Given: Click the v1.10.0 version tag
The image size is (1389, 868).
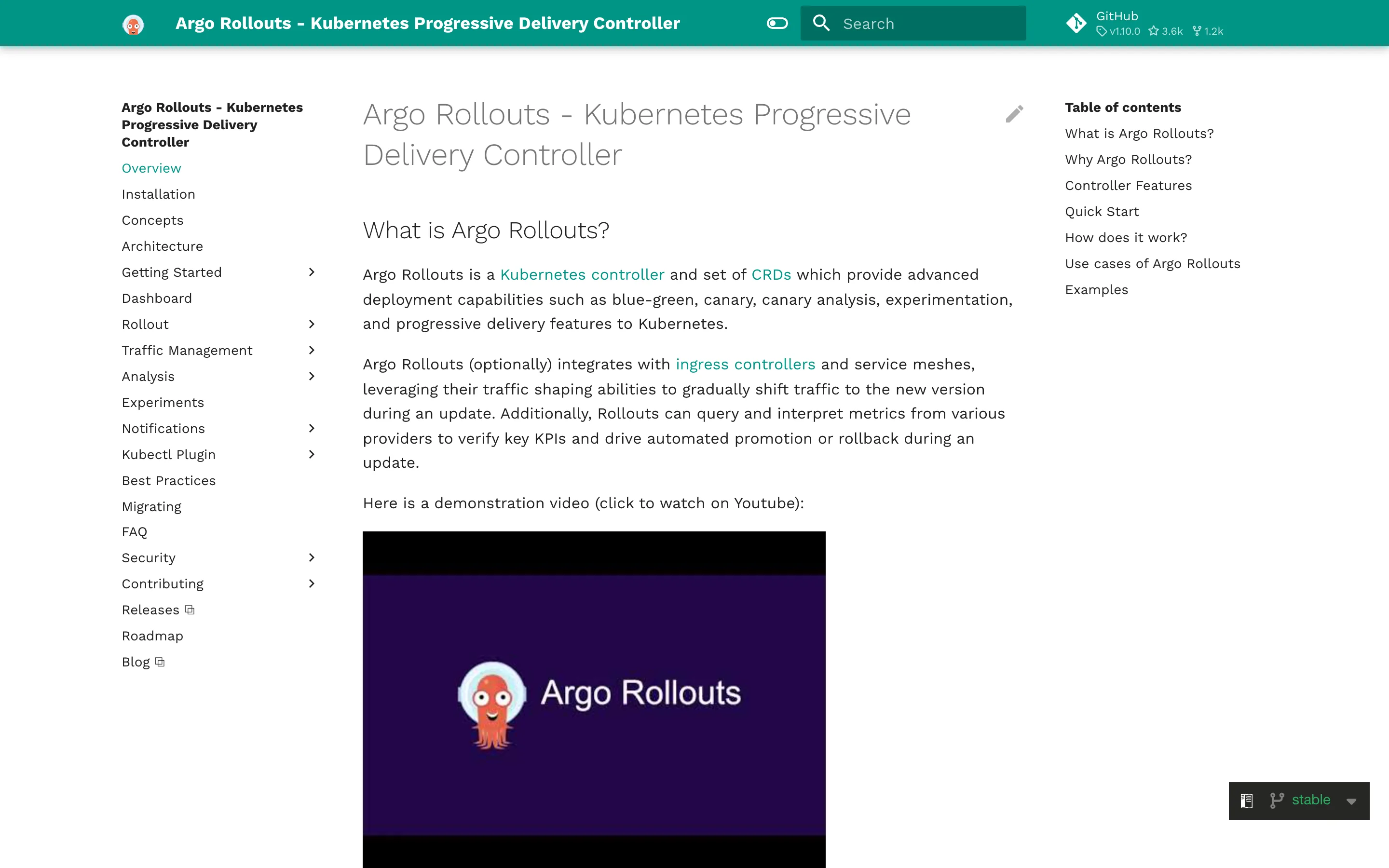Looking at the screenshot, I should tap(1118, 31).
